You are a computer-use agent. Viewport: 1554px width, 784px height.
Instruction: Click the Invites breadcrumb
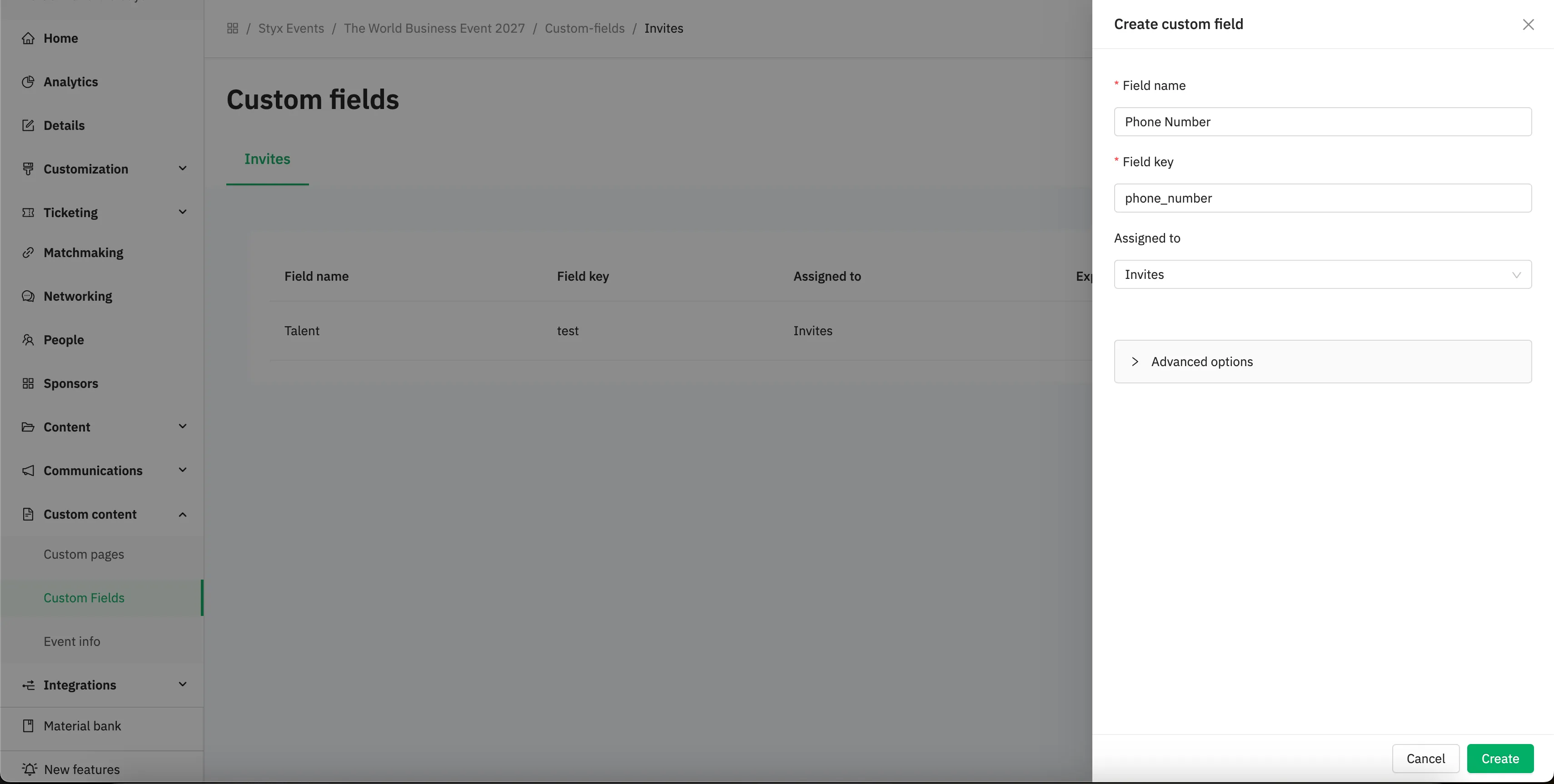tap(663, 28)
